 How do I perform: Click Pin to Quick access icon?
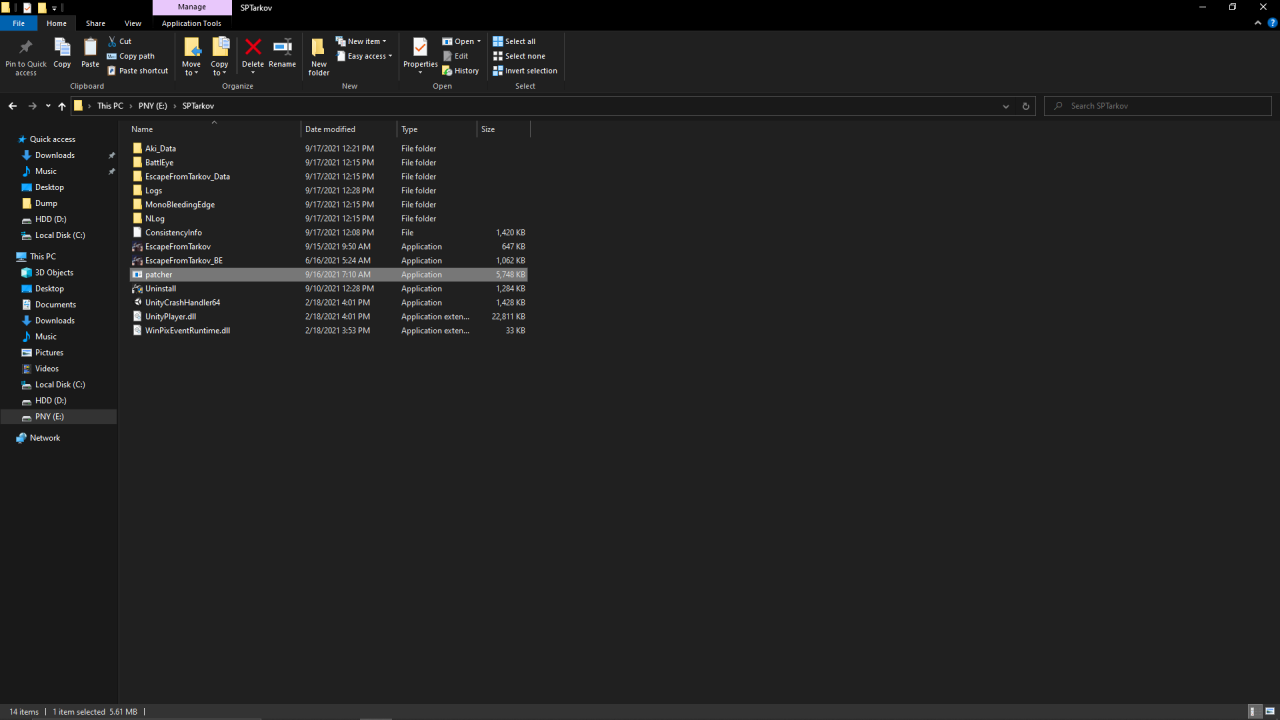tap(26, 47)
